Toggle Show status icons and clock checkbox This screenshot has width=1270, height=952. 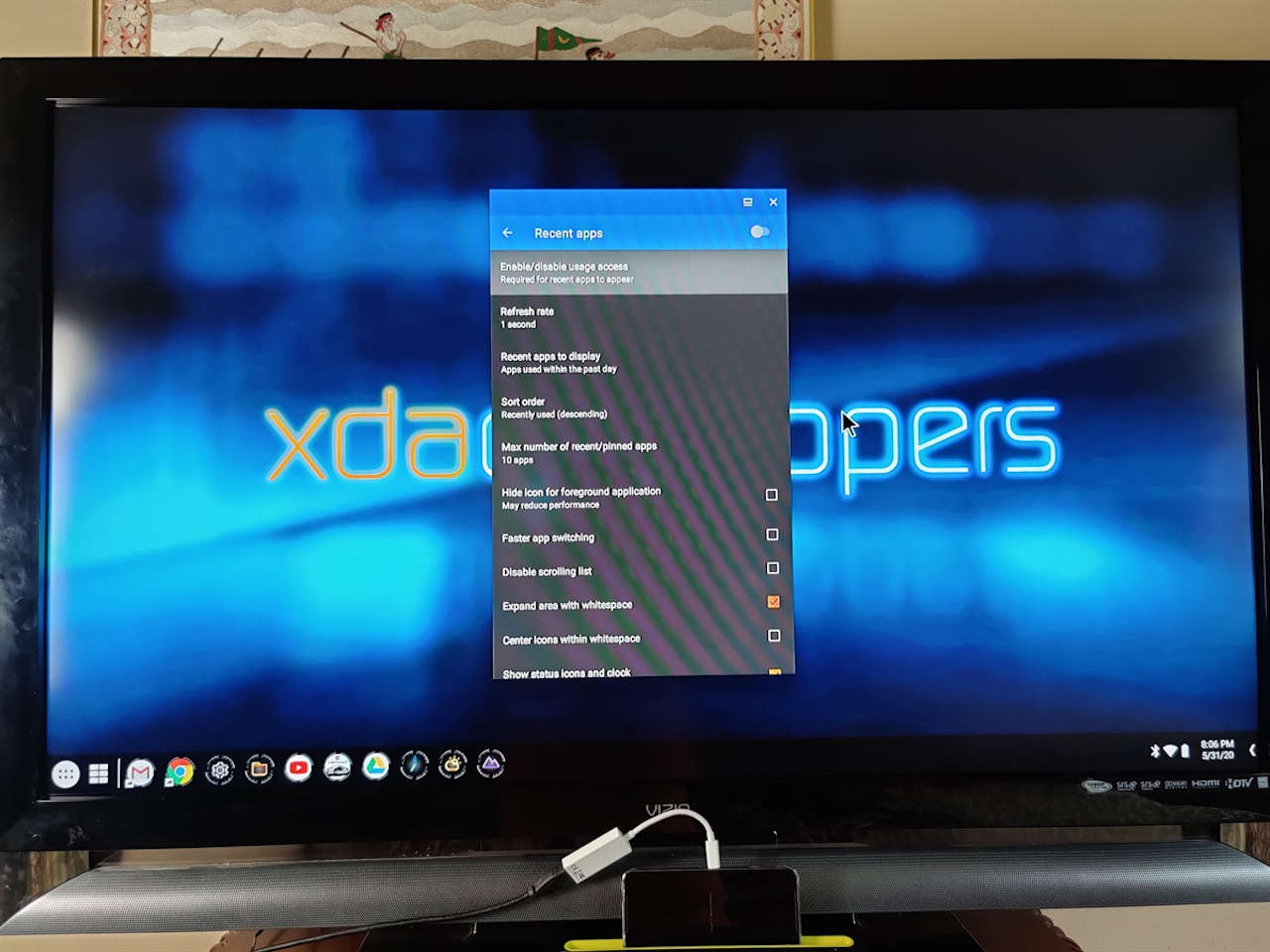click(x=775, y=672)
